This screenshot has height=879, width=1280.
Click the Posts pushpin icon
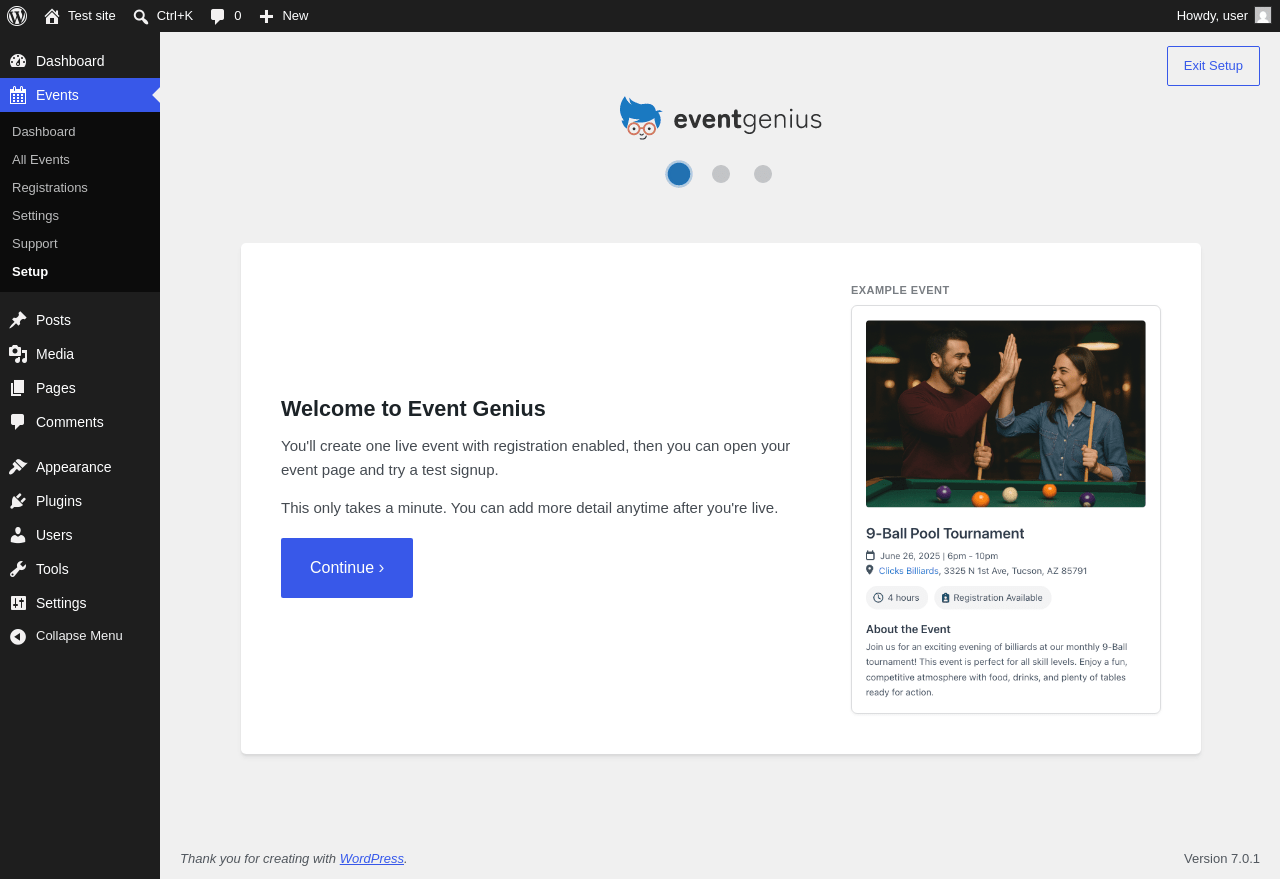(18, 320)
